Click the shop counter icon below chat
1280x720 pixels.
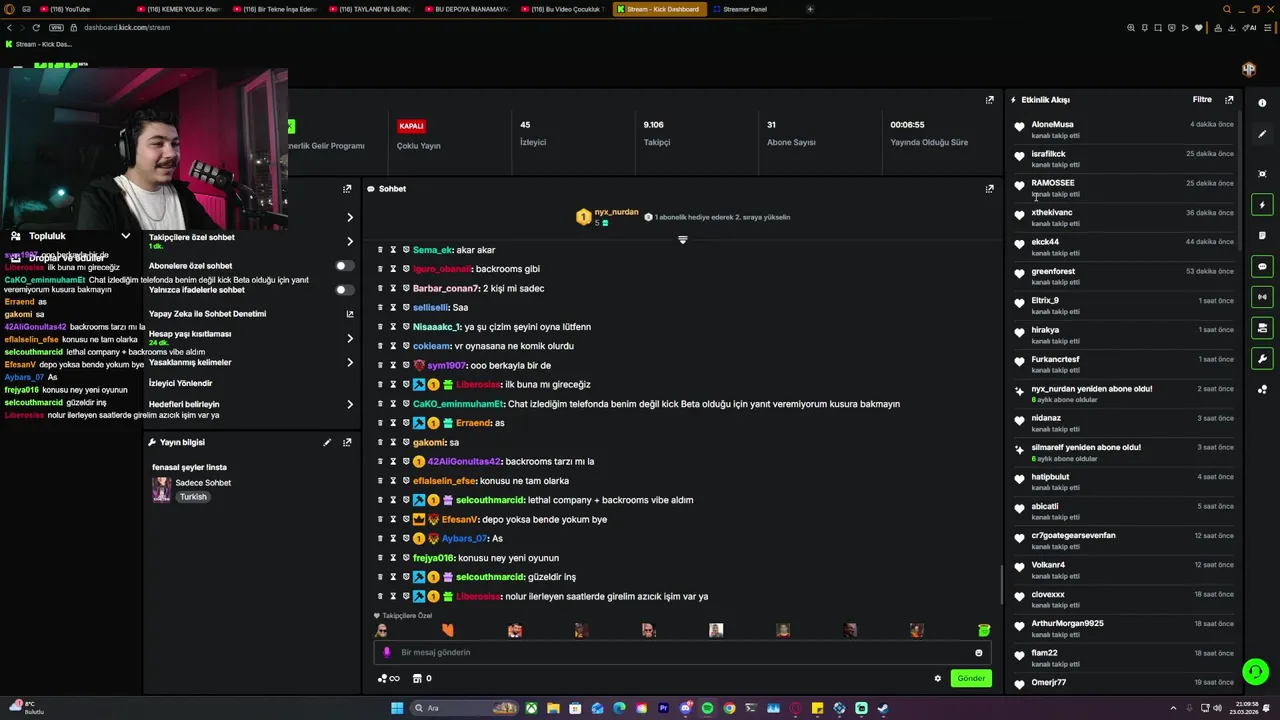point(422,678)
